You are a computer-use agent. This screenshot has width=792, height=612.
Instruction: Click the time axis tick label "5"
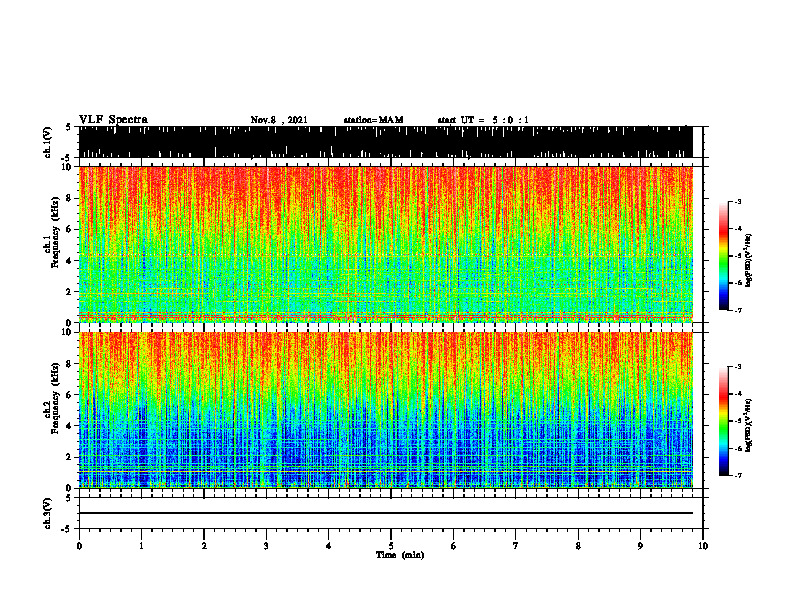coord(391,546)
